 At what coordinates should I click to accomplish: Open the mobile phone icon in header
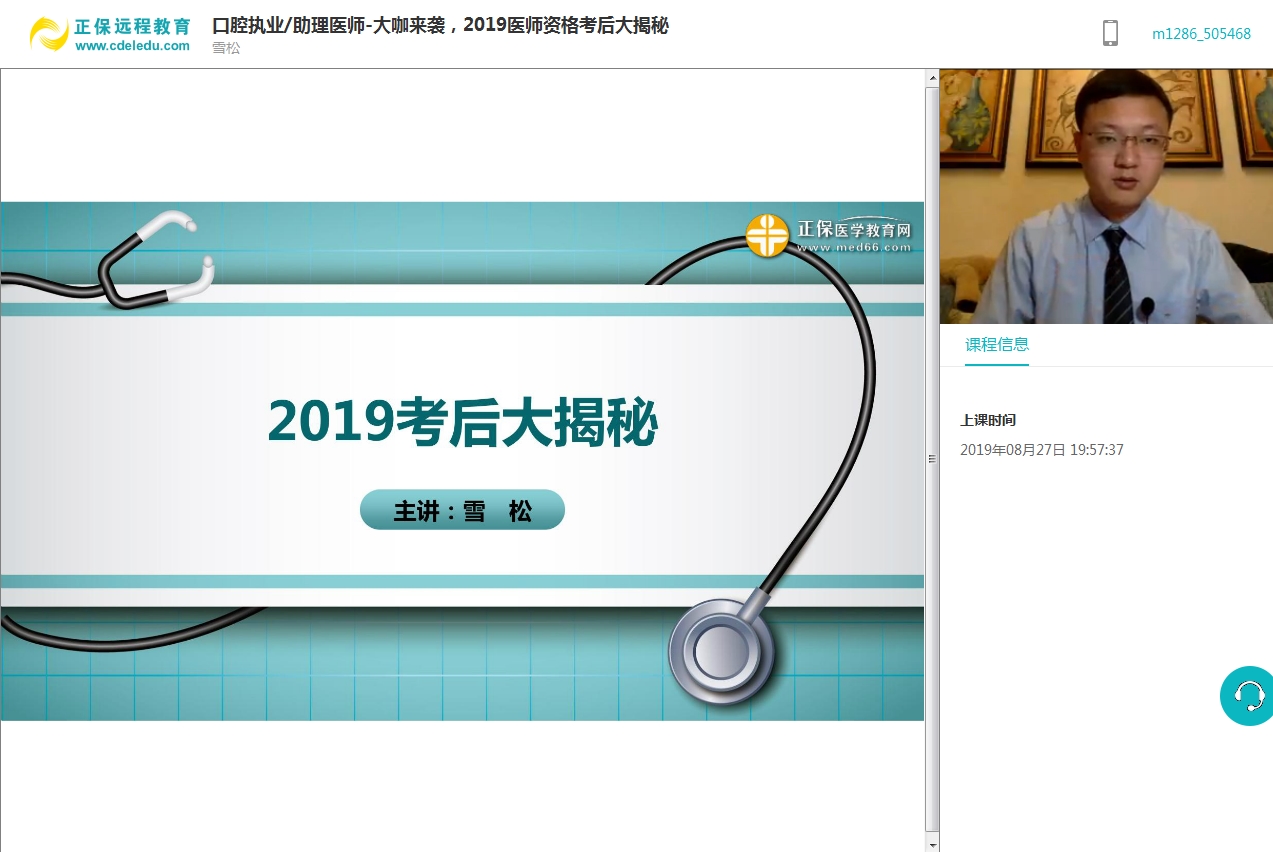pos(1110,33)
